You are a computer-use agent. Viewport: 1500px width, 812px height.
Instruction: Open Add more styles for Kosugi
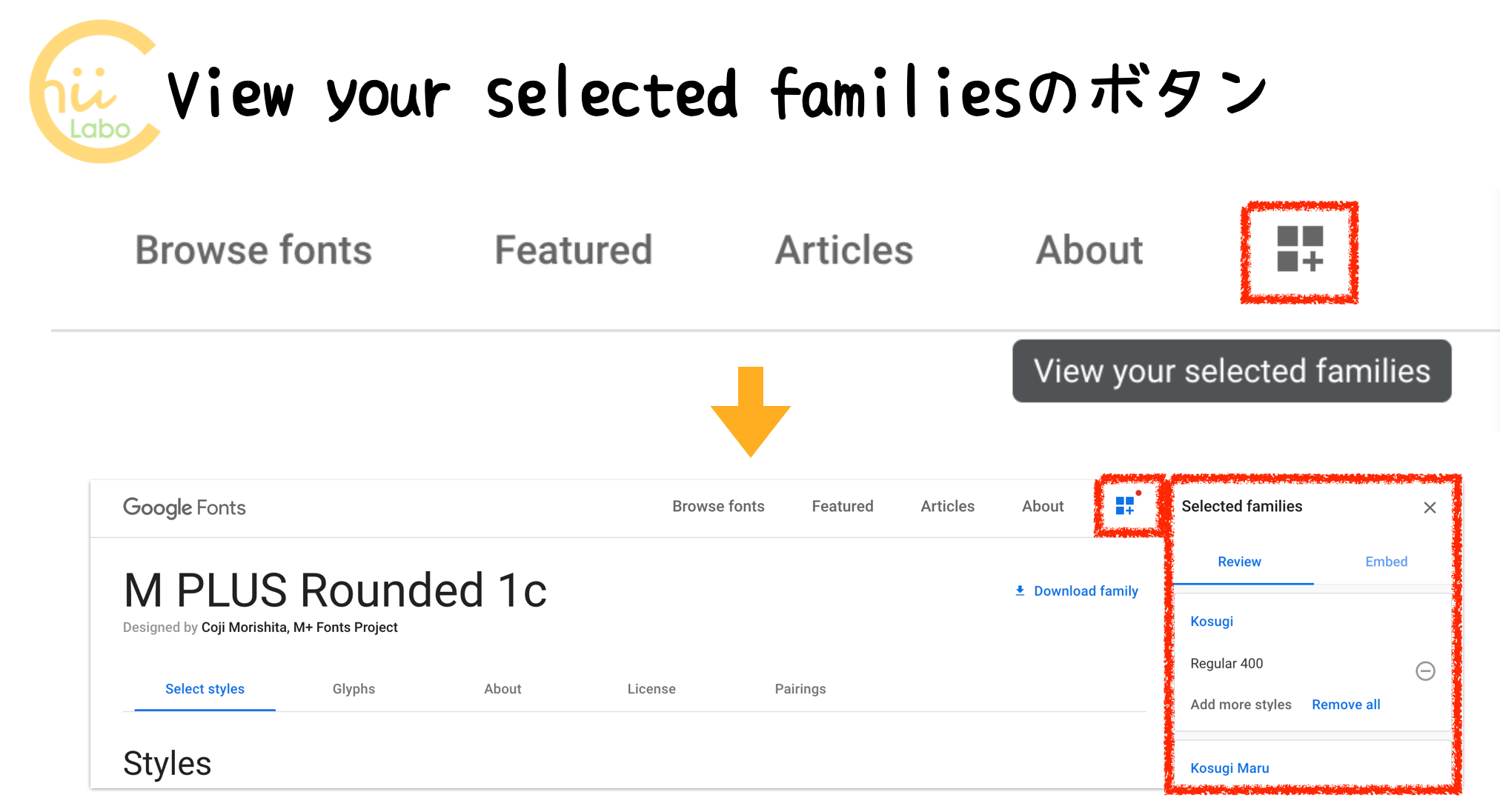coord(1241,704)
